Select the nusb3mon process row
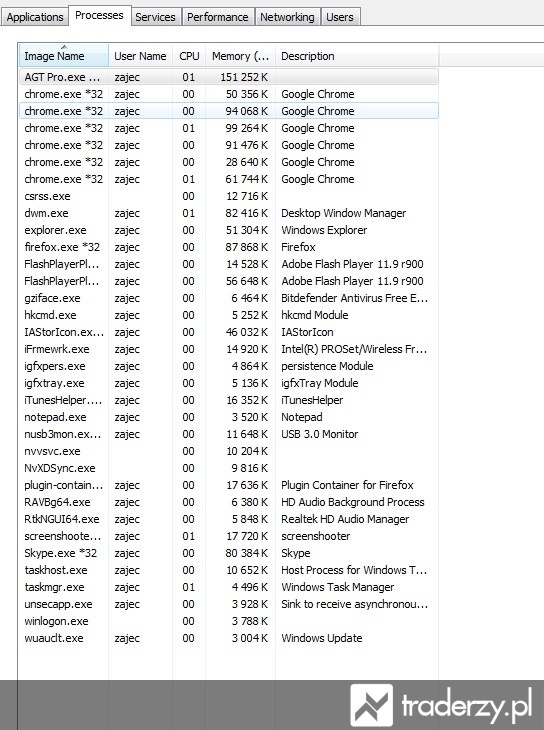544x730 pixels. (229, 434)
